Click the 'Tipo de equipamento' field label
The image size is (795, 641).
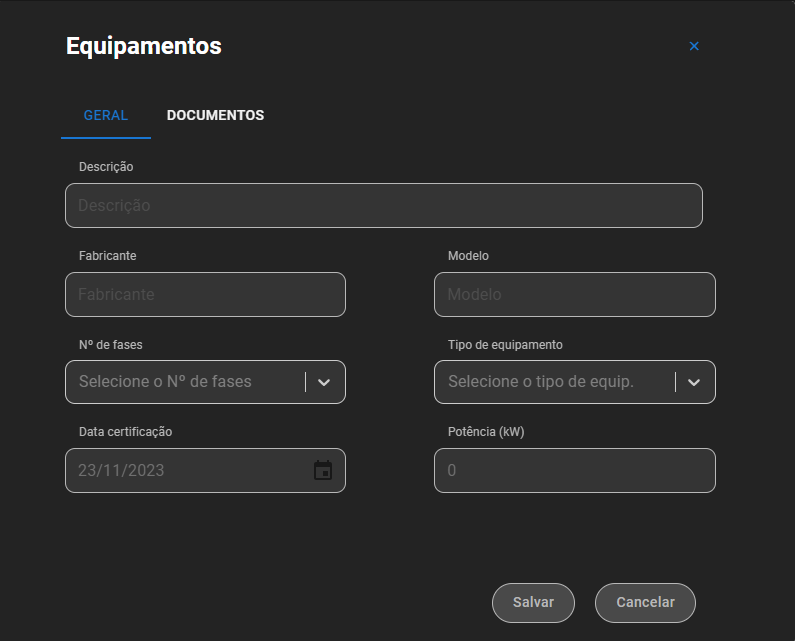pyautogui.click(x=505, y=344)
